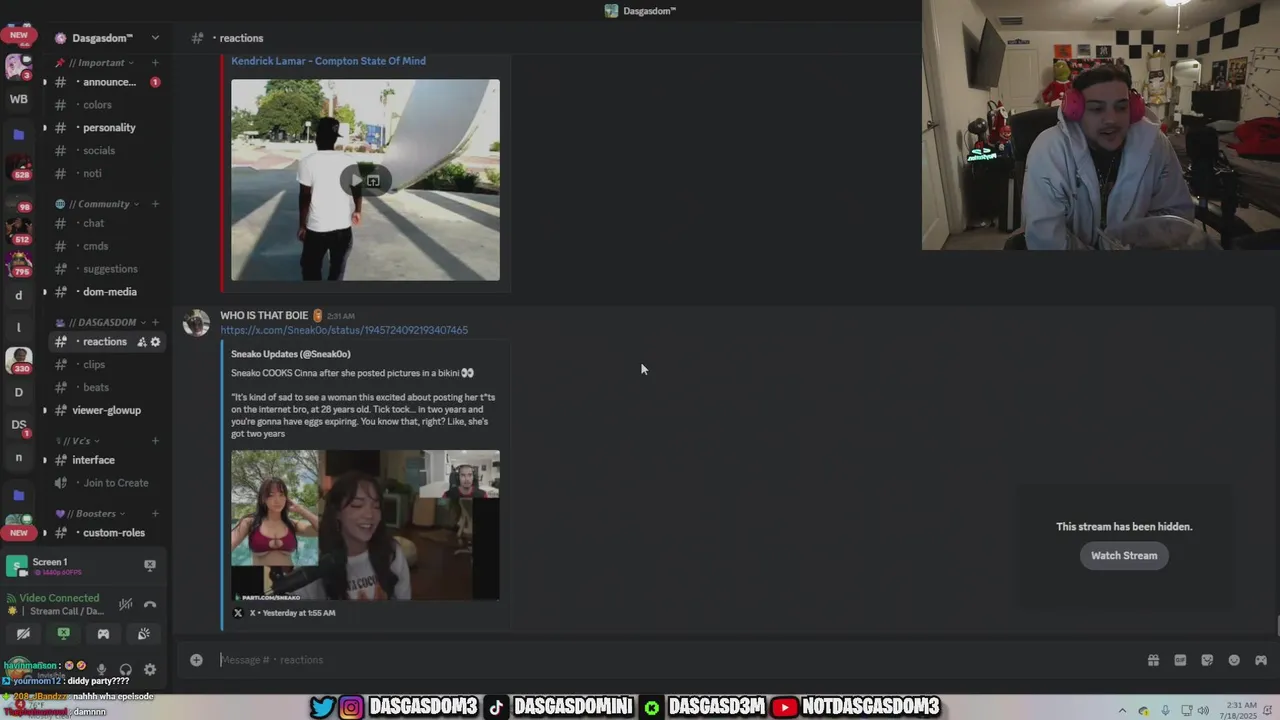This screenshot has width=1280, height=720.
Task: Open User Settings gear
Action: (x=150, y=670)
